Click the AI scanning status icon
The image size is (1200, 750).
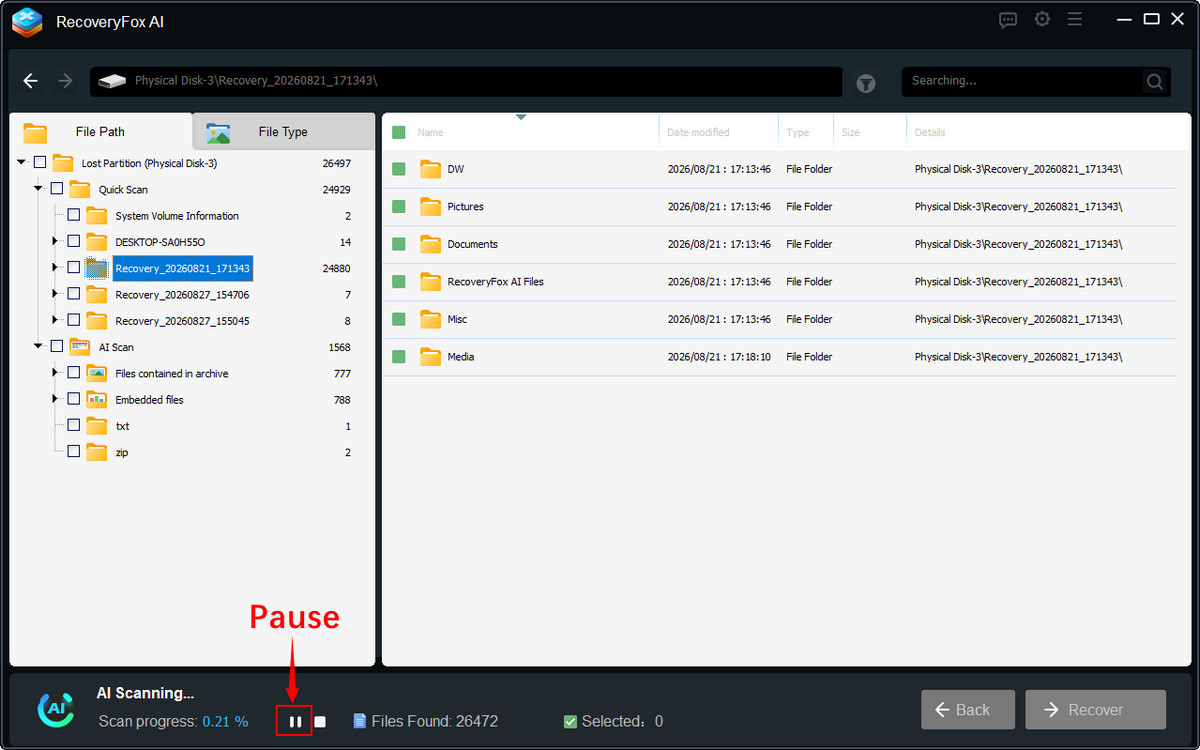click(56, 709)
